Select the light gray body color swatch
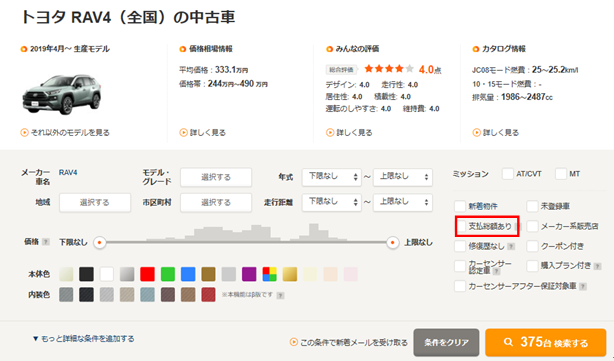The width and height of the screenshot is (614, 361). [x=229, y=274]
